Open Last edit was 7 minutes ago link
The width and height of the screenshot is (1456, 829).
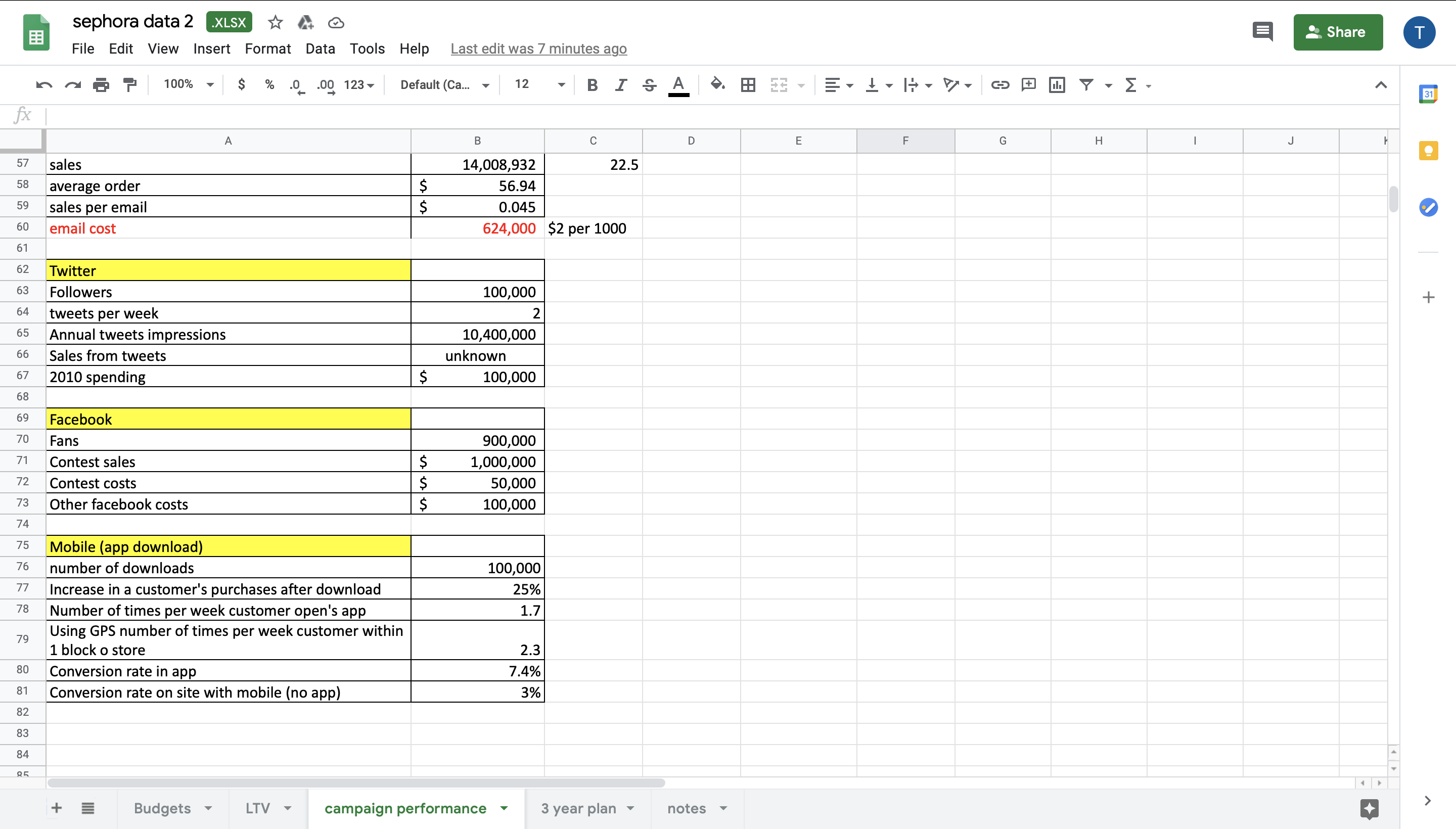[x=537, y=49]
